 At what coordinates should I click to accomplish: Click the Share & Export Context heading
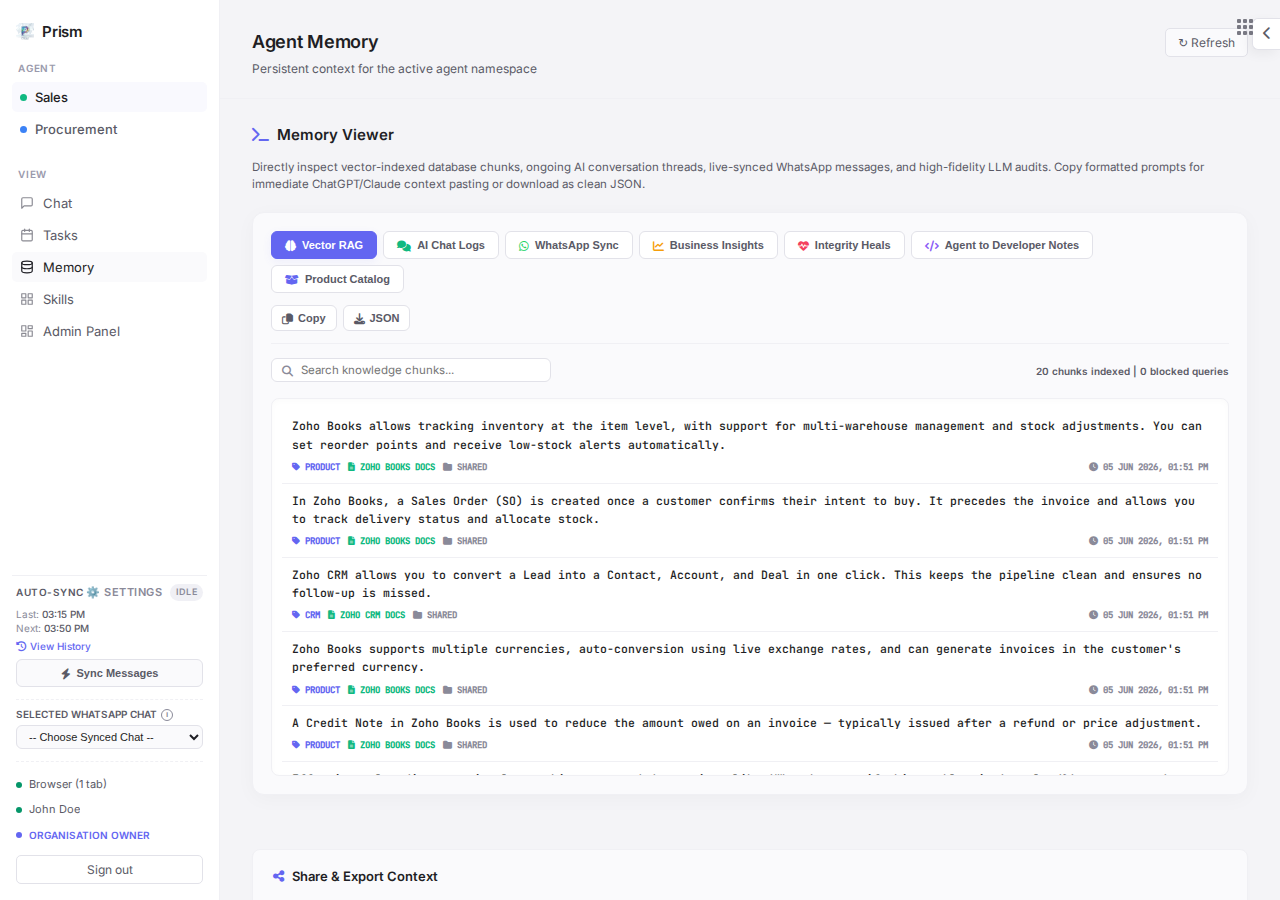(x=365, y=876)
